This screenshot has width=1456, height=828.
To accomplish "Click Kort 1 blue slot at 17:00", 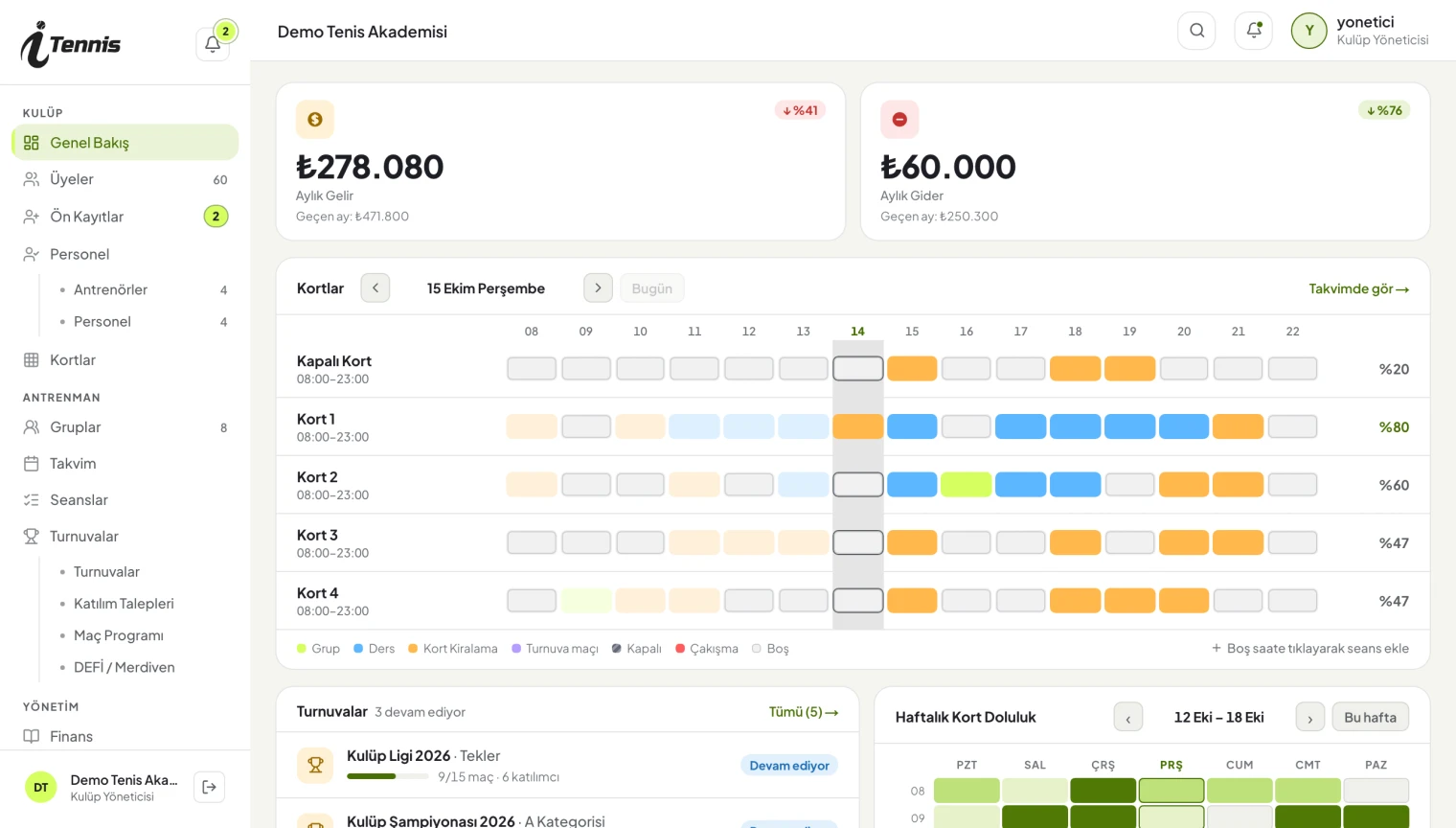I will click(1020, 426).
